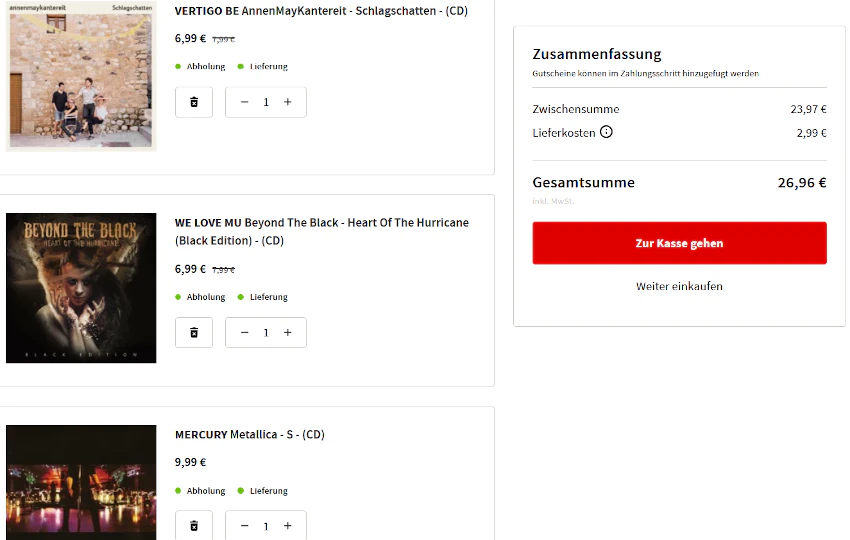This screenshot has height=540, width=850.
Task: Open AnnenMayKantereit Schlagschatten album cover
Action: click(81, 75)
